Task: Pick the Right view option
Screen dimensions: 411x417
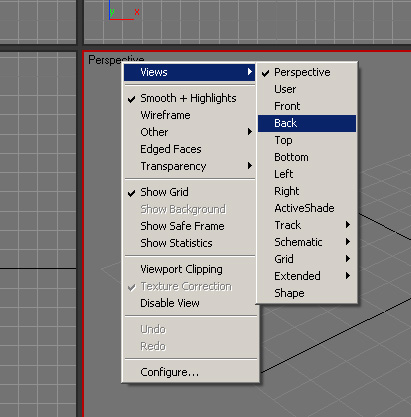Action: [x=307, y=191]
